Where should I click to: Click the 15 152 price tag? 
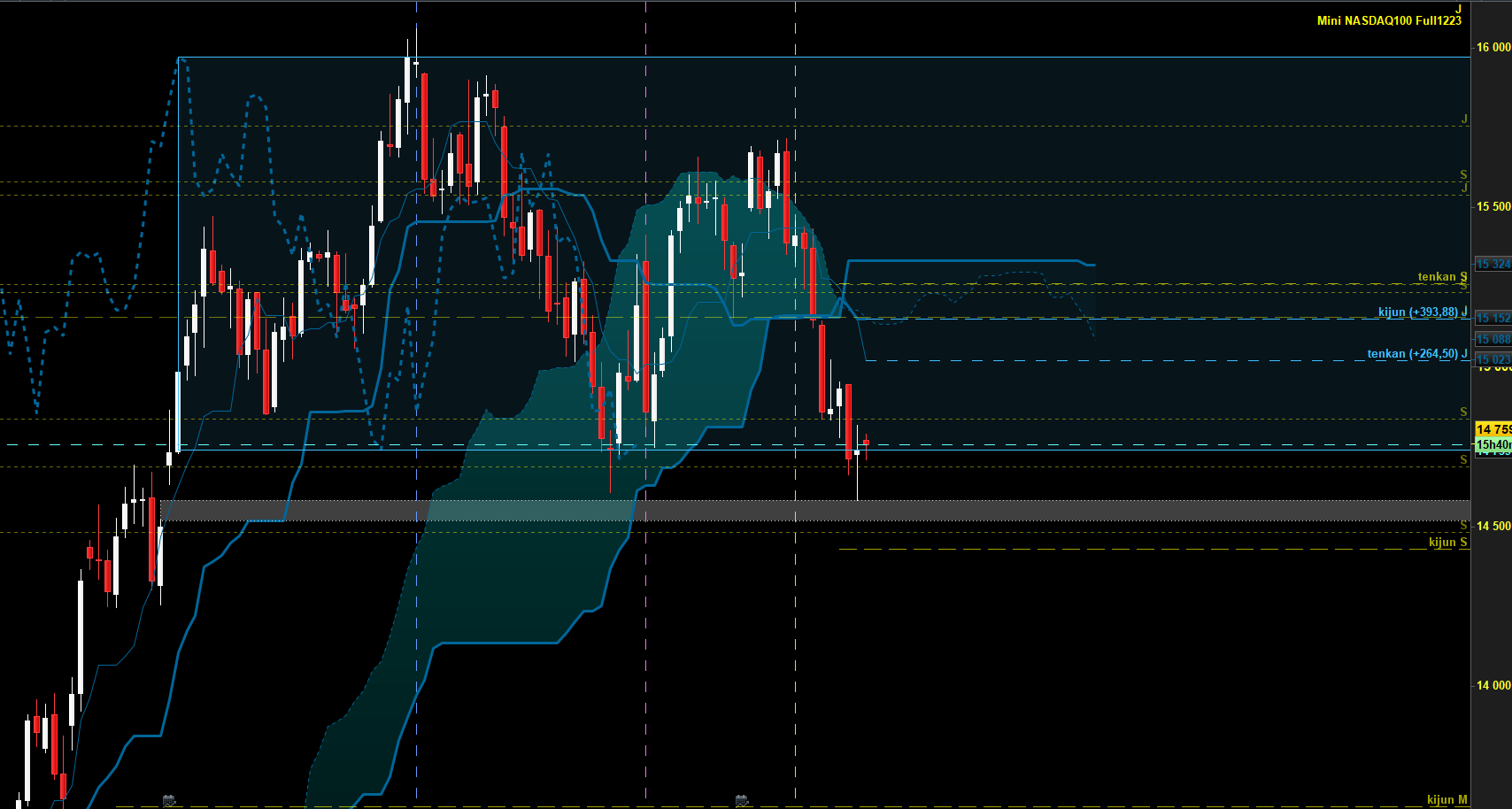pyautogui.click(x=1493, y=318)
